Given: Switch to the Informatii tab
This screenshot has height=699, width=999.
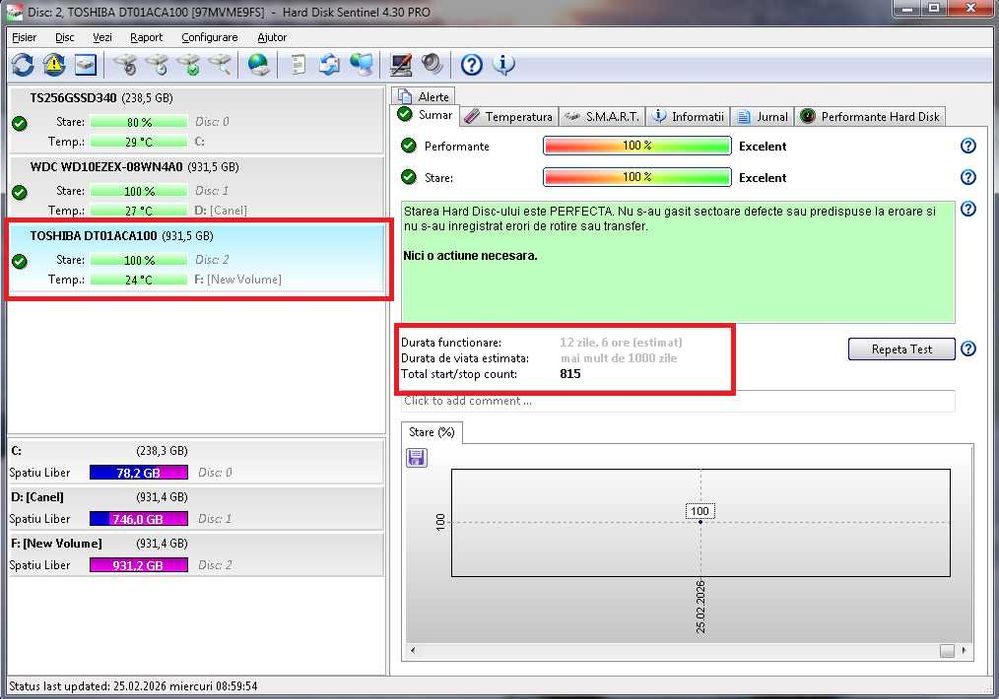Looking at the screenshot, I should coord(689,117).
